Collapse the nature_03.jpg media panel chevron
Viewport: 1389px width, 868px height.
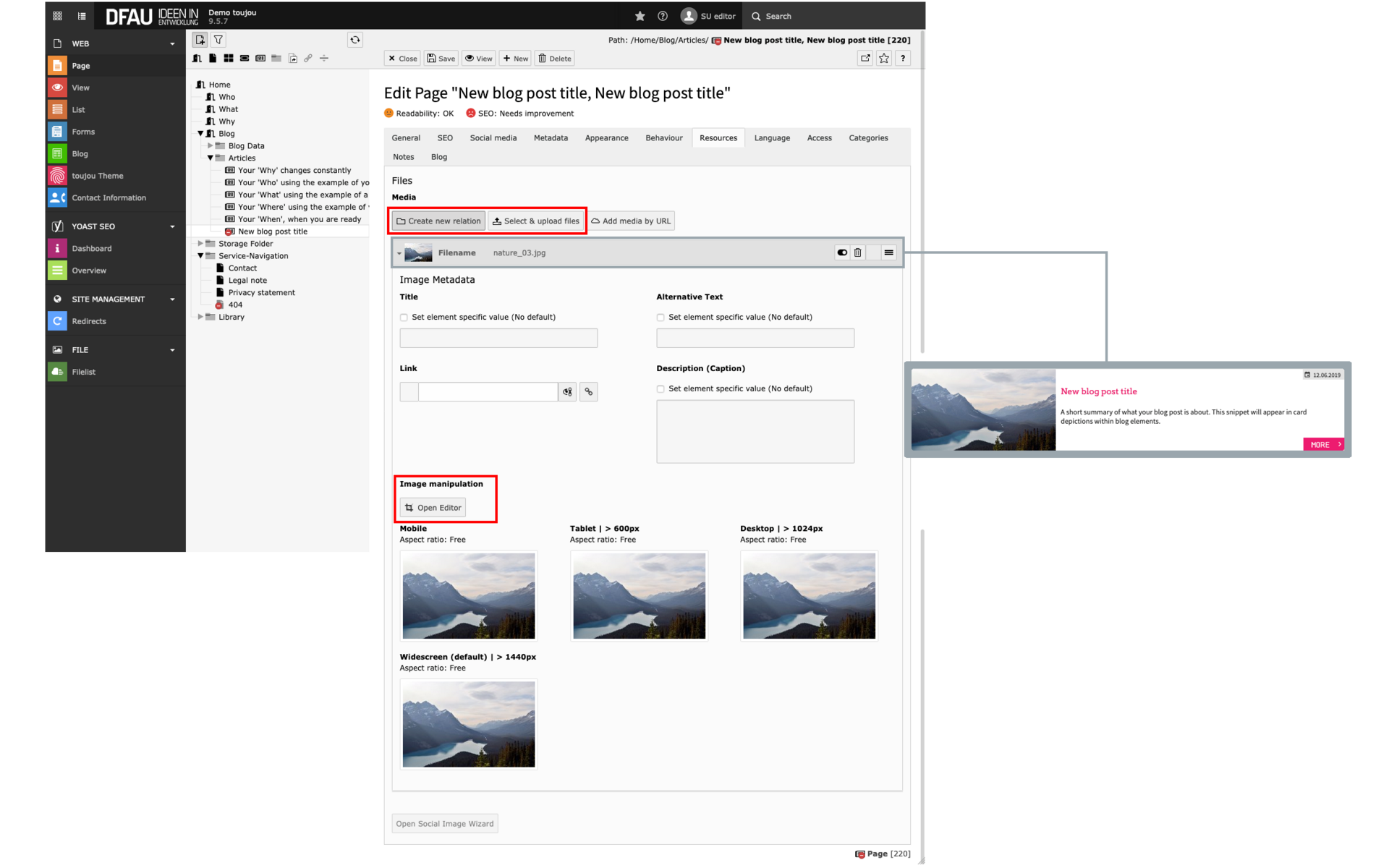coord(398,253)
